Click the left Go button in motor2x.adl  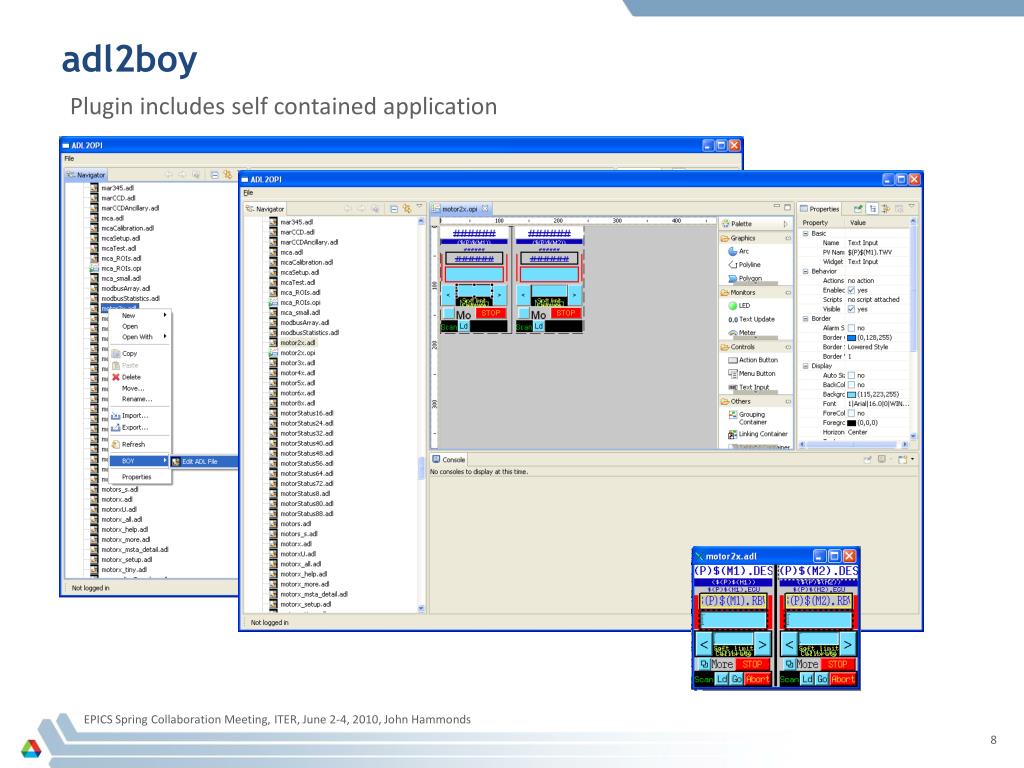pos(736,679)
